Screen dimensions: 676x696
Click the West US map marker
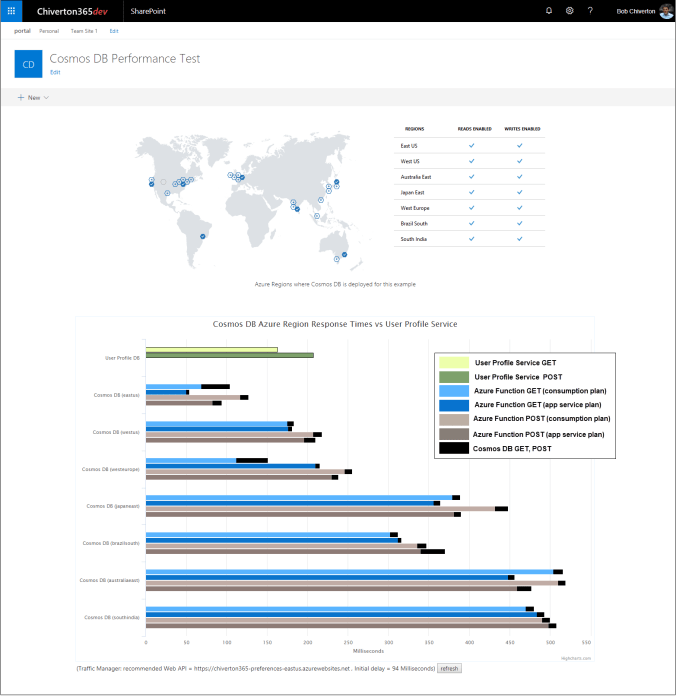pyautogui.click(x=152, y=184)
